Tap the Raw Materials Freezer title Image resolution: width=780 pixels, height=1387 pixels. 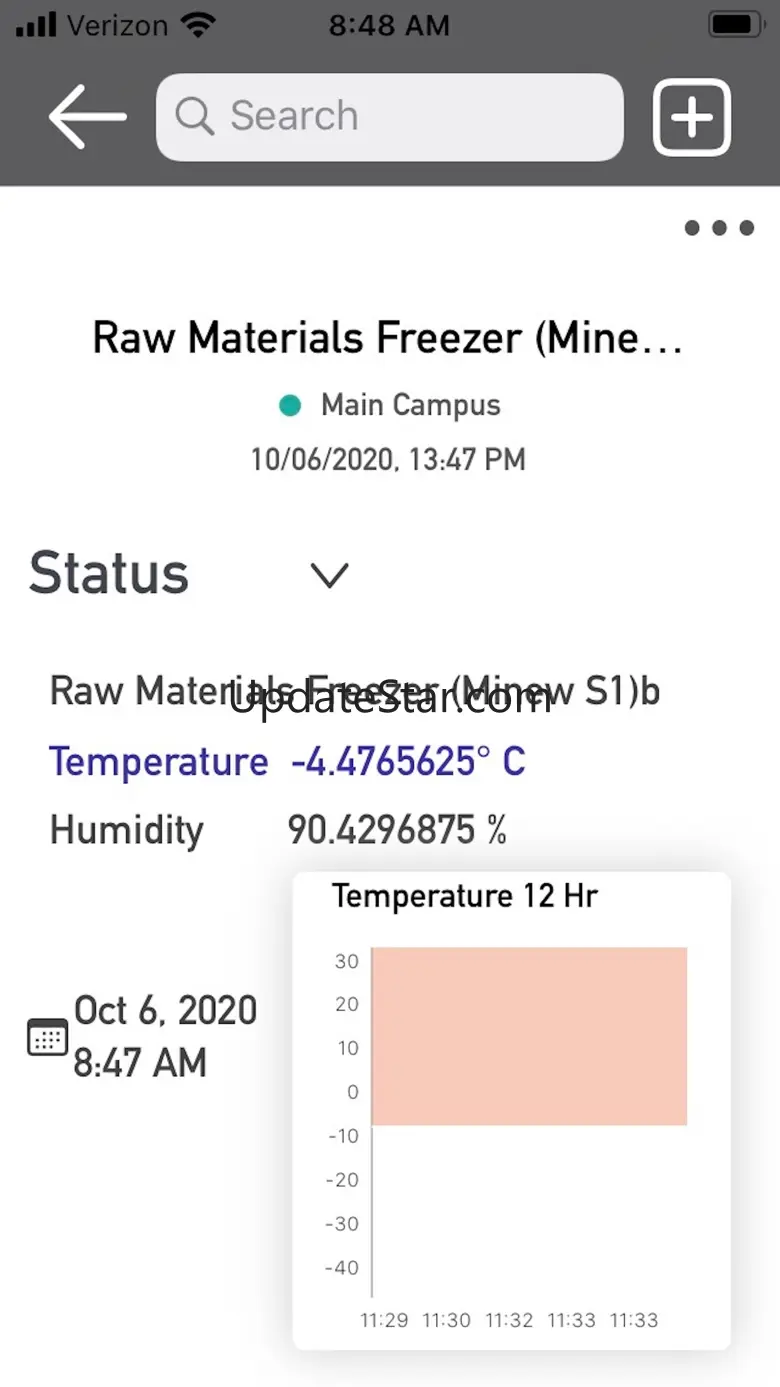point(388,338)
